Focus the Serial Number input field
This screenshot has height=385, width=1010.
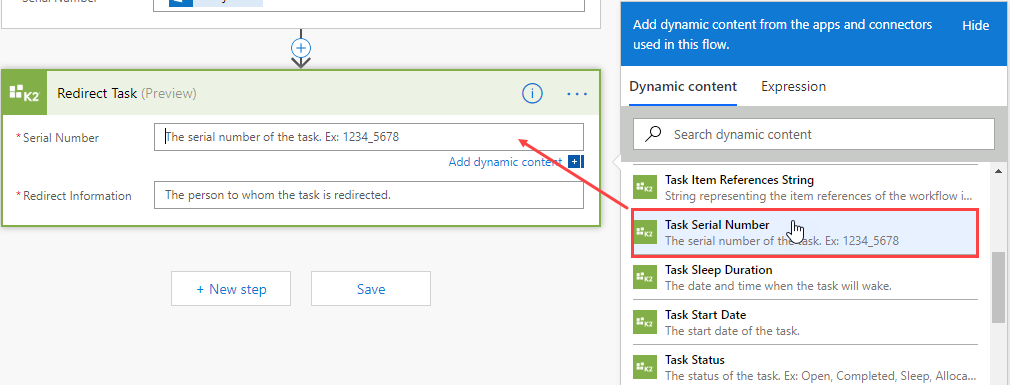369,136
